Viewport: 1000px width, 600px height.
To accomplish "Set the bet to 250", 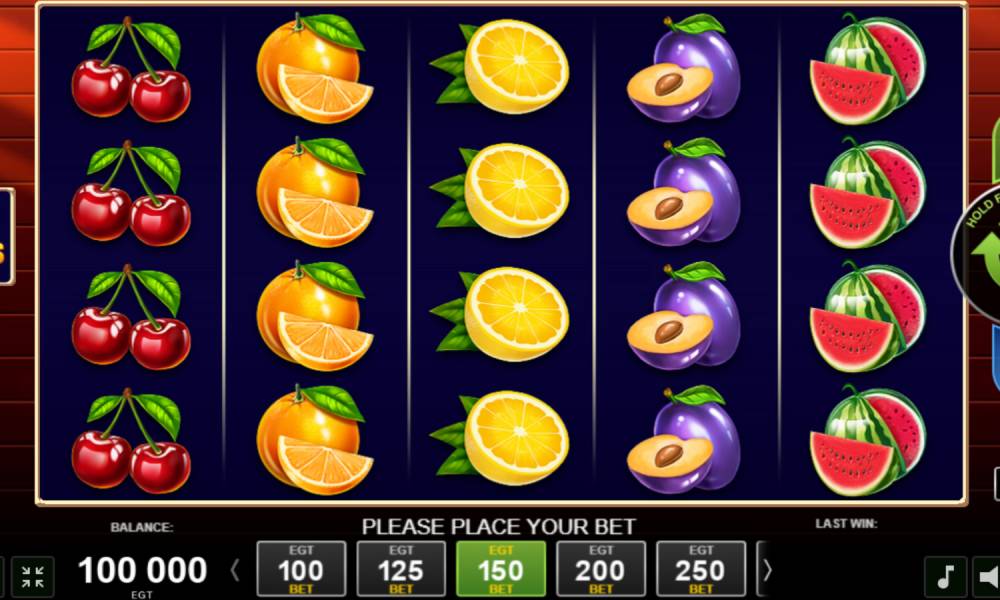I will pyautogui.click(x=701, y=569).
